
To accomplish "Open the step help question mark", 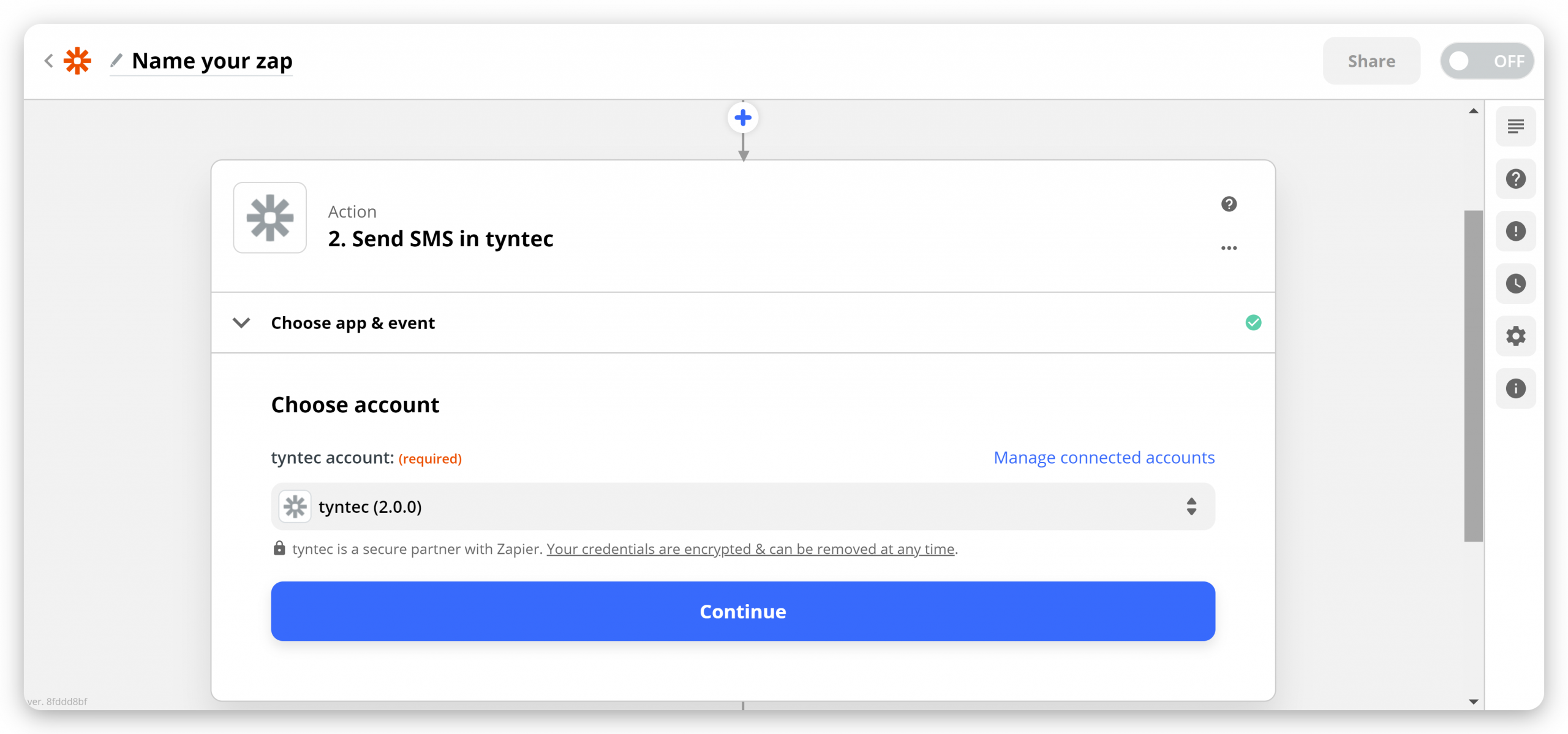I will point(1229,204).
